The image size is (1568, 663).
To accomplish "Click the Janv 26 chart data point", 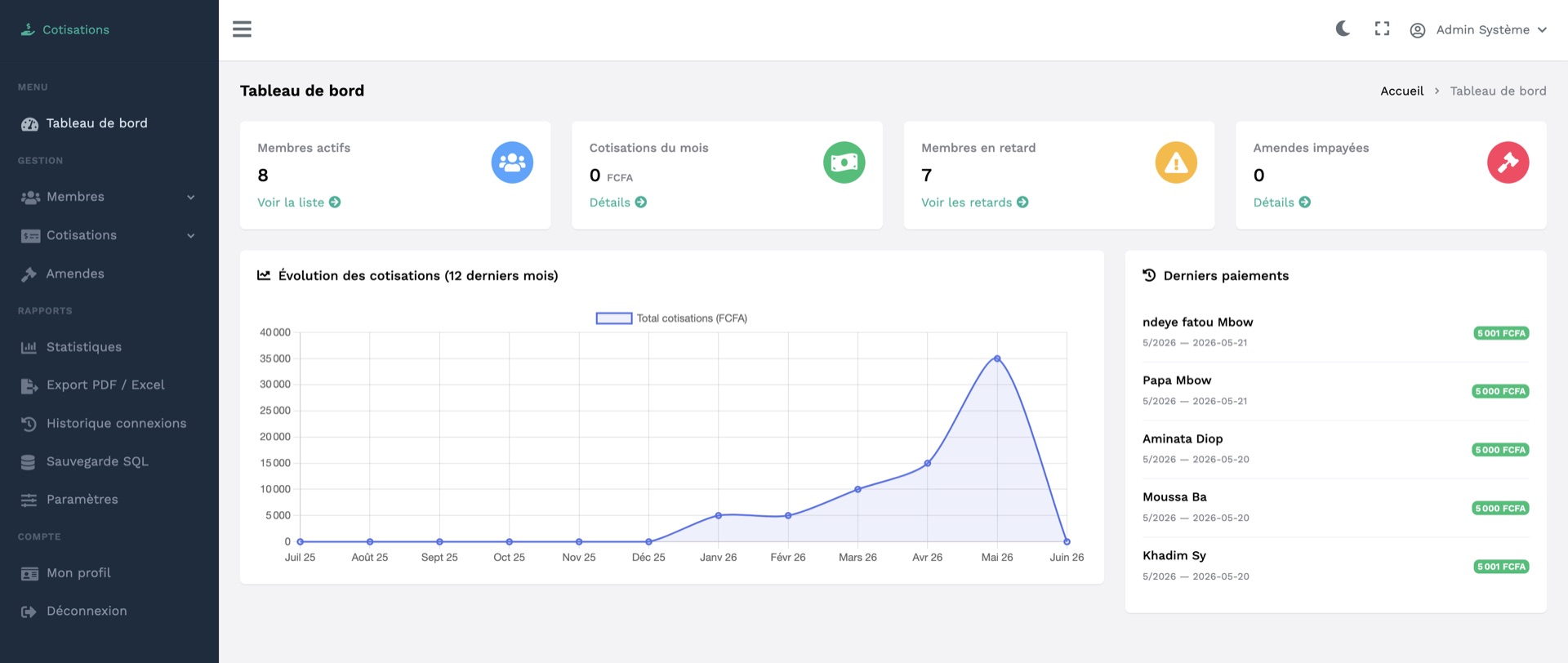I will (x=719, y=515).
